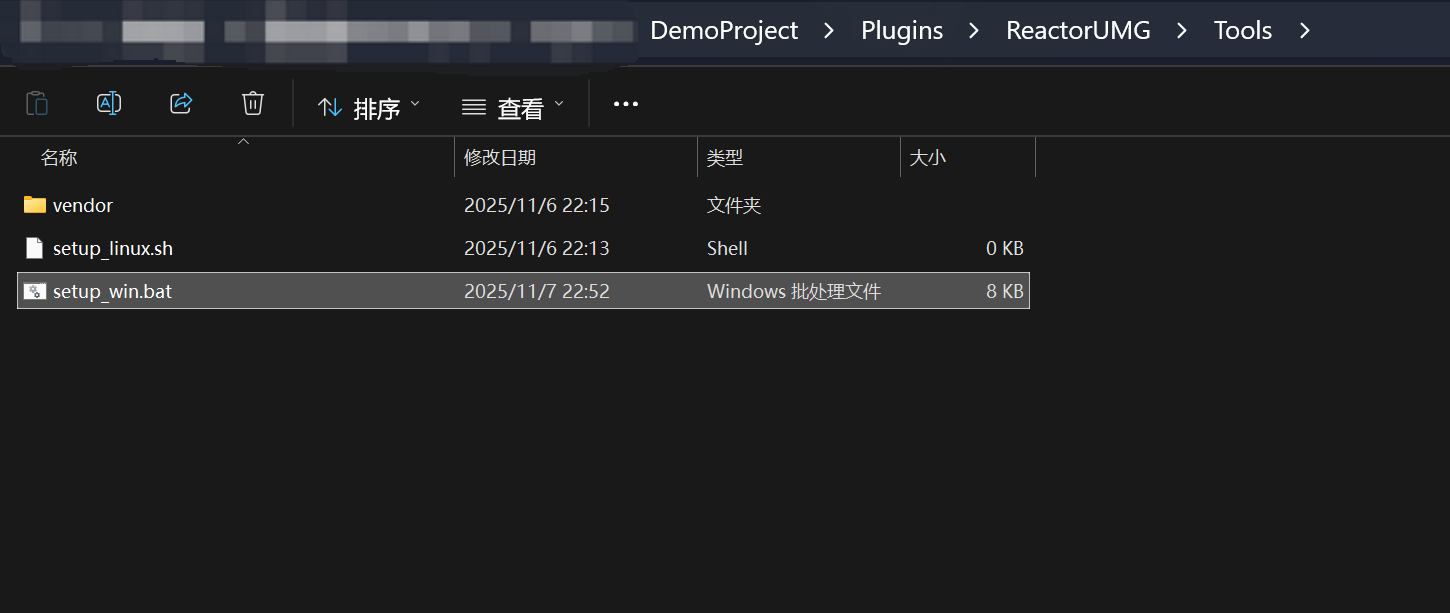Expand the chevron after Plugins breadcrumb
The width and height of the screenshot is (1450, 613).
[974, 31]
